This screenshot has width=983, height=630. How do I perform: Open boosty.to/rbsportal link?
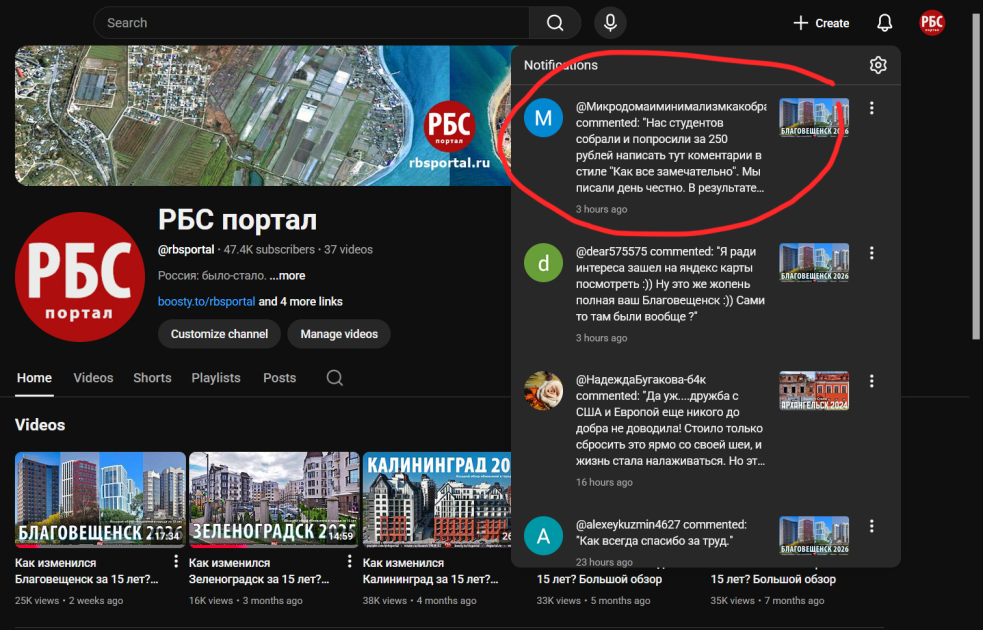[206, 302]
